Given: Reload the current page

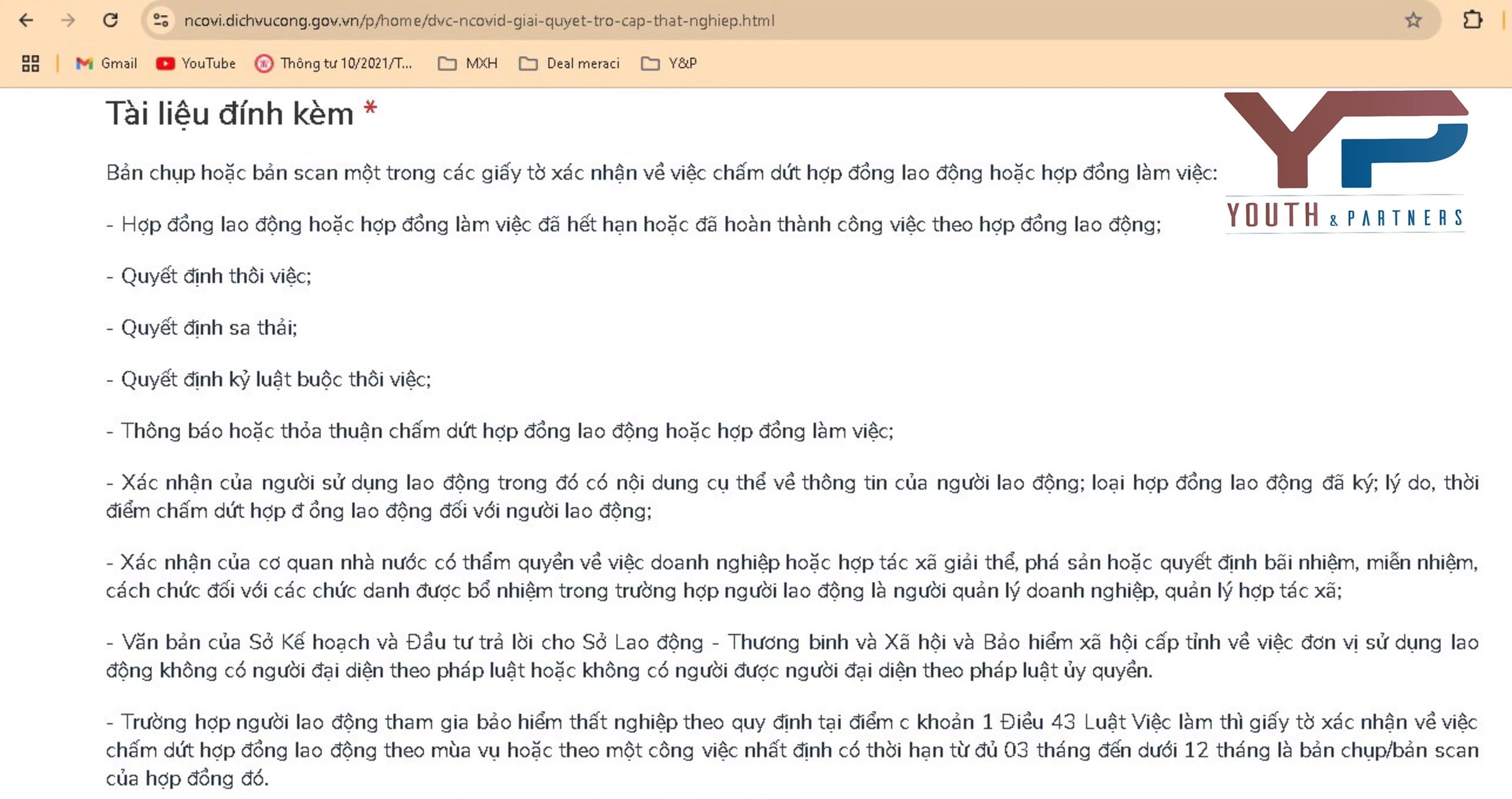Looking at the screenshot, I should pyautogui.click(x=110, y=20).
